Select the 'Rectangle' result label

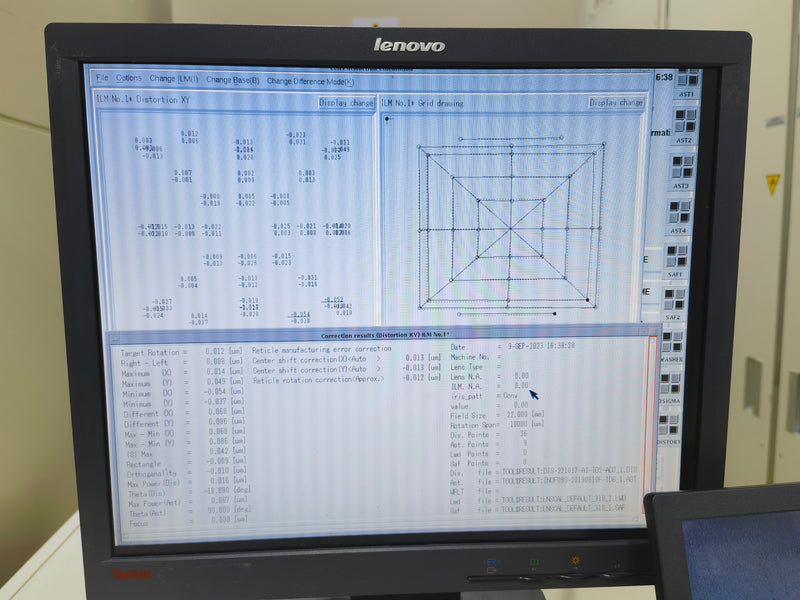click(x=143, y=464)
